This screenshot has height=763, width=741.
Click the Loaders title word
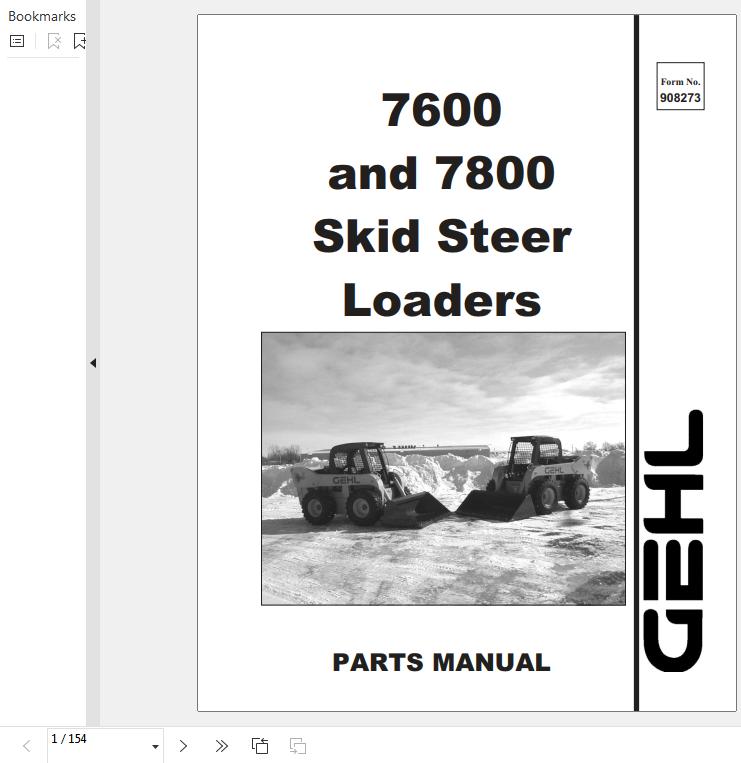(442, 300)
